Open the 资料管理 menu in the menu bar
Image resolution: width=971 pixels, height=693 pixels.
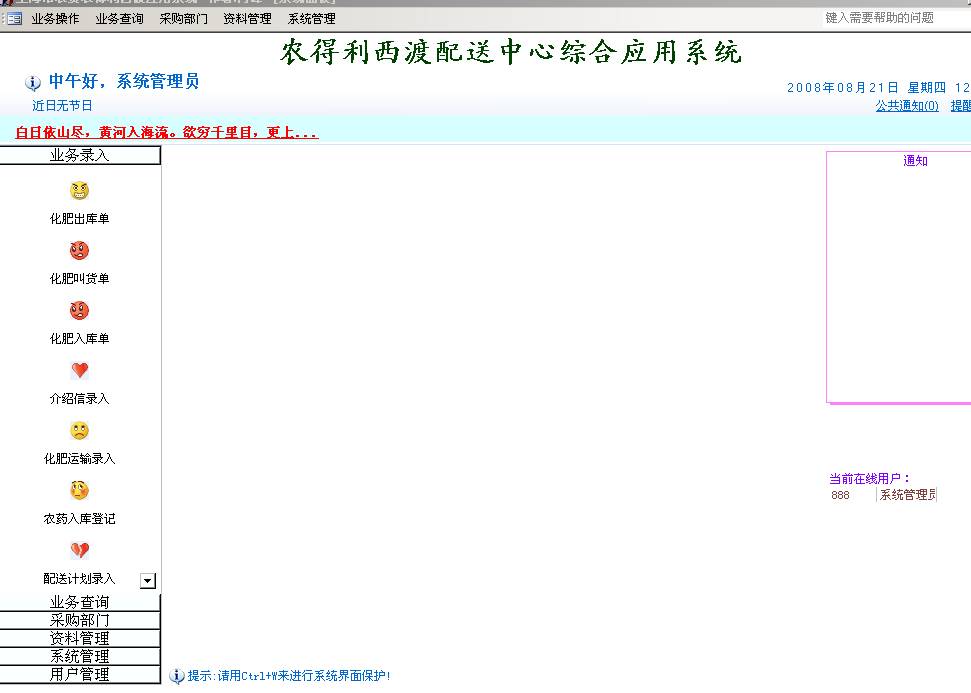tap(248, 19)
